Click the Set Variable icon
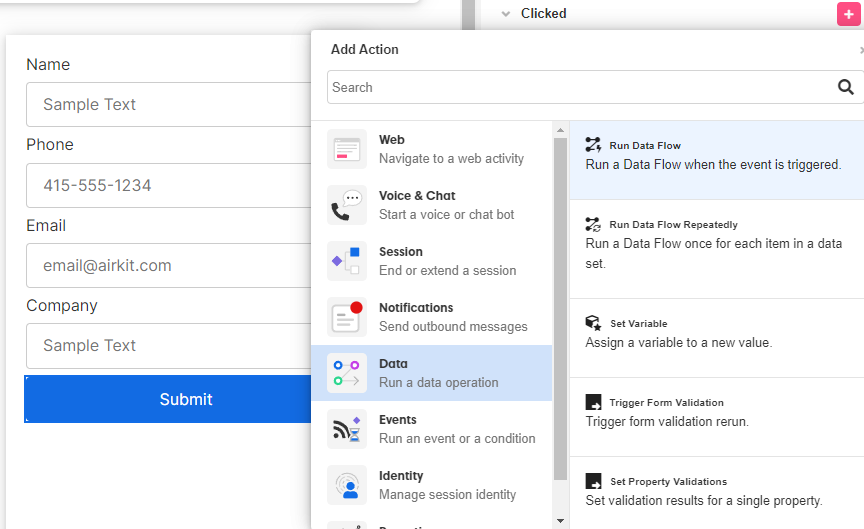The height and width of the screenshot is (529, 864). (x=593, y=323)
